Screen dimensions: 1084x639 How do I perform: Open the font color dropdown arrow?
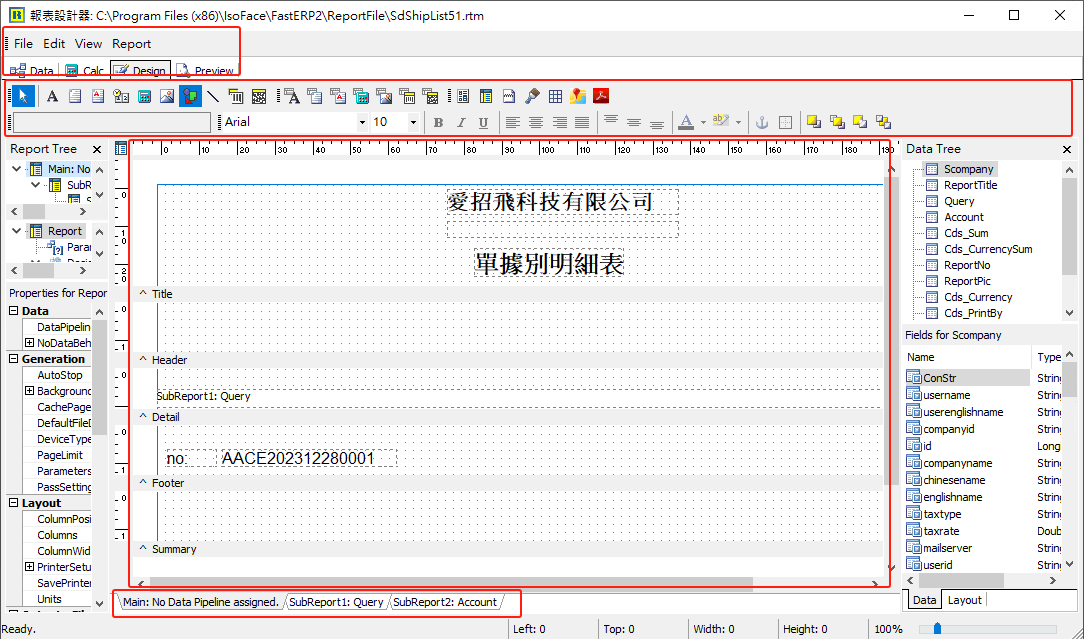tap(703, 122)
